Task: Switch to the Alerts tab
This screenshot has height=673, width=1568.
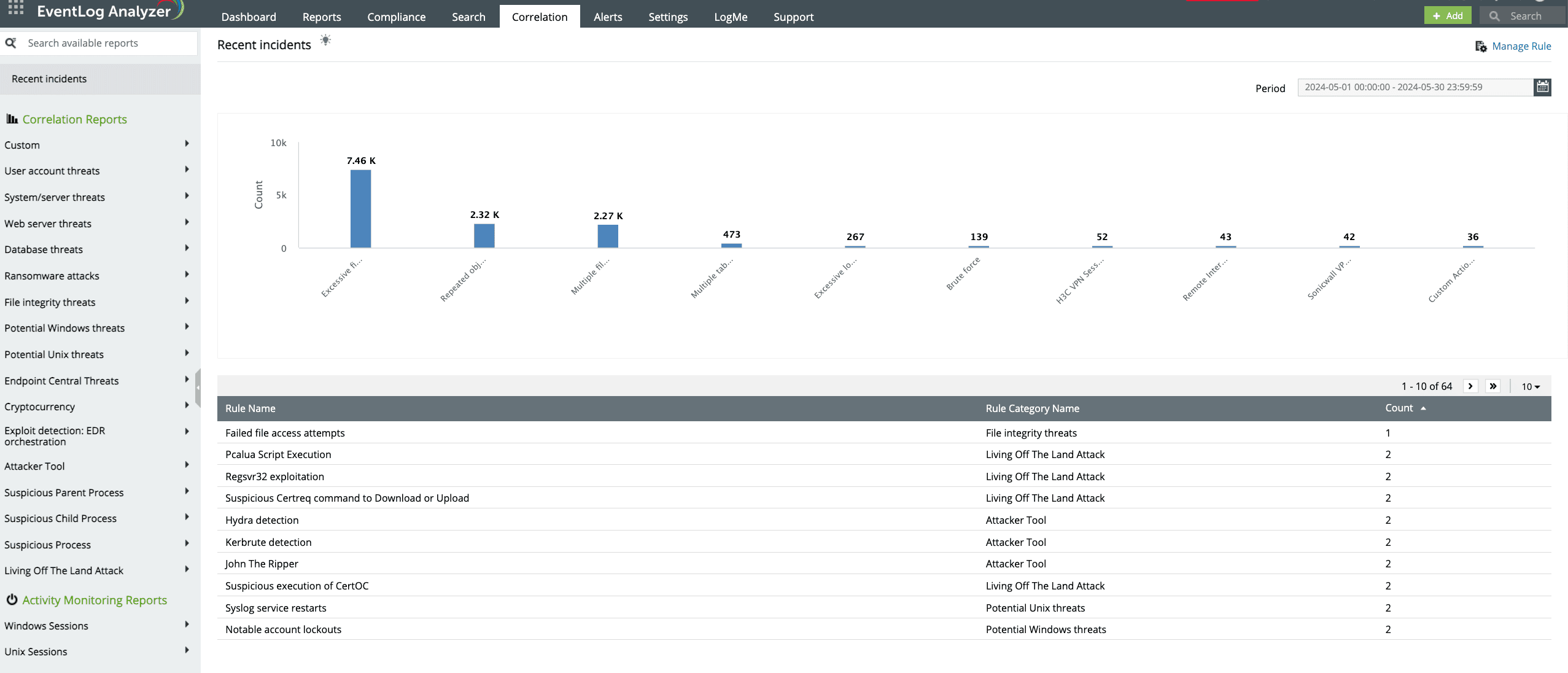Action: pos(607,17)
